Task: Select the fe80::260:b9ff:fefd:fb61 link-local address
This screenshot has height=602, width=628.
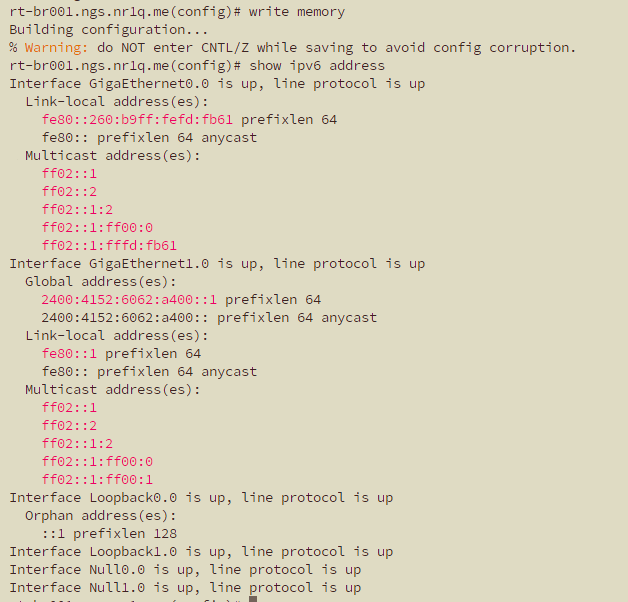Action: (x=137, y=120)
